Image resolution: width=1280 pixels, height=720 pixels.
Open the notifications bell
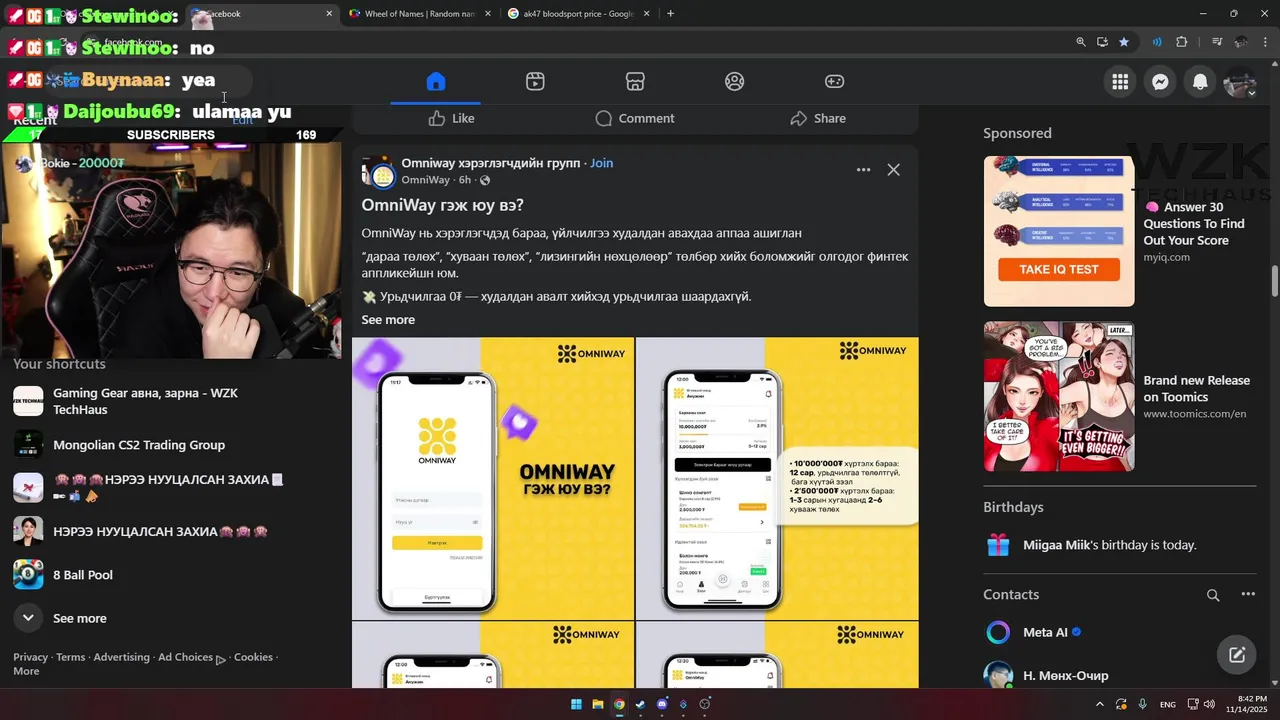[x=1200, y=82]
